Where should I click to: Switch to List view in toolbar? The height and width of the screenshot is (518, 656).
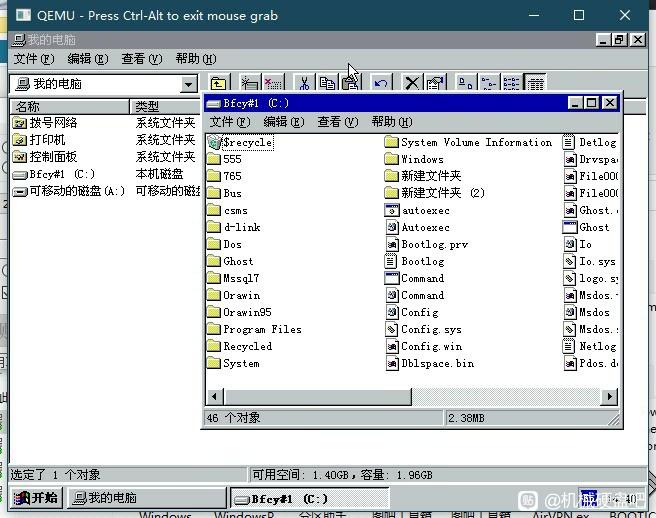click(x=512, y=83)
